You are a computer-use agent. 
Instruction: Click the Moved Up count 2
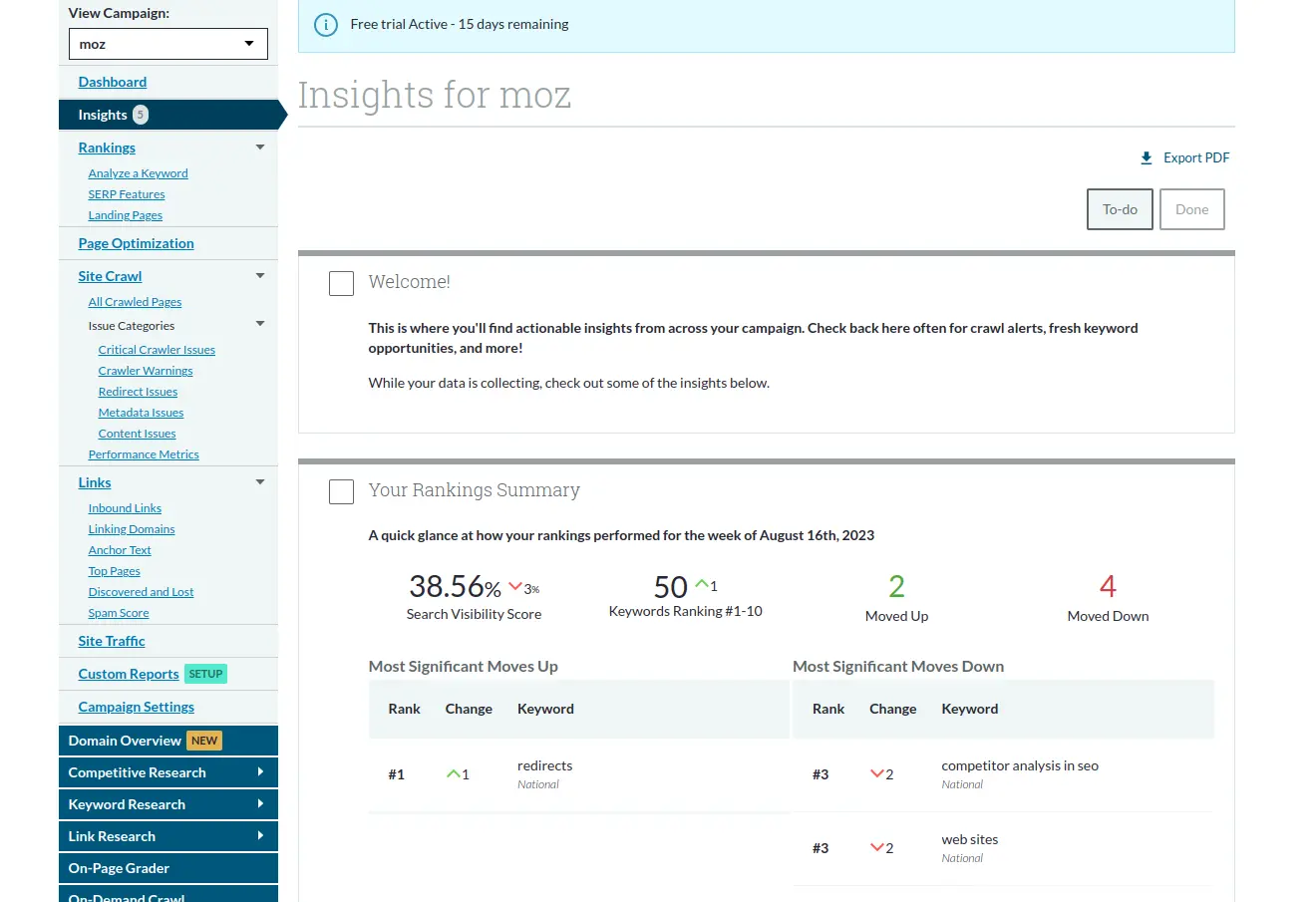tap(896, 586)
